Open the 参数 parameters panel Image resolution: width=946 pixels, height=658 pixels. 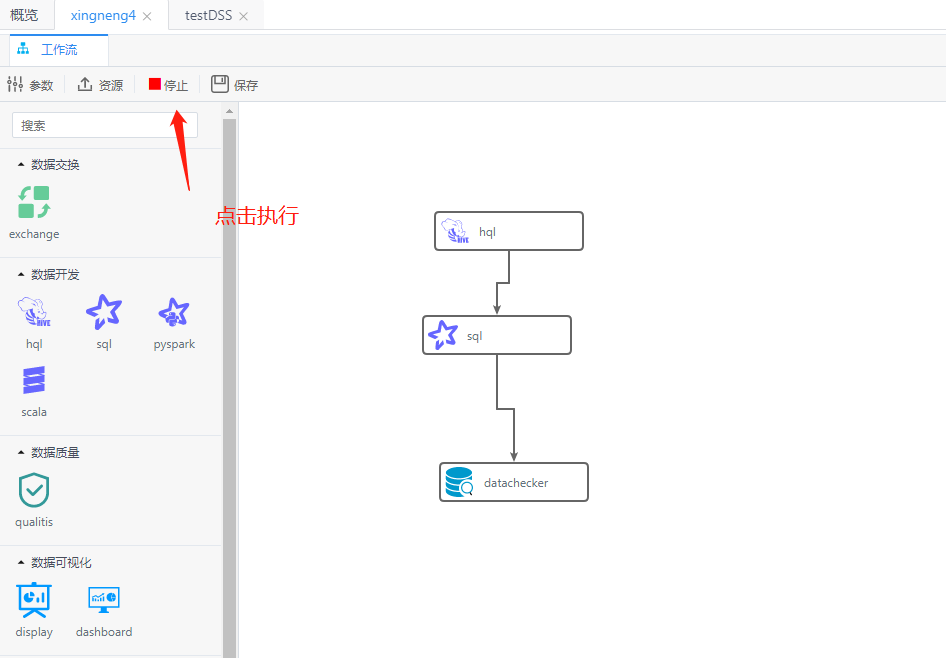click(31, 84)
